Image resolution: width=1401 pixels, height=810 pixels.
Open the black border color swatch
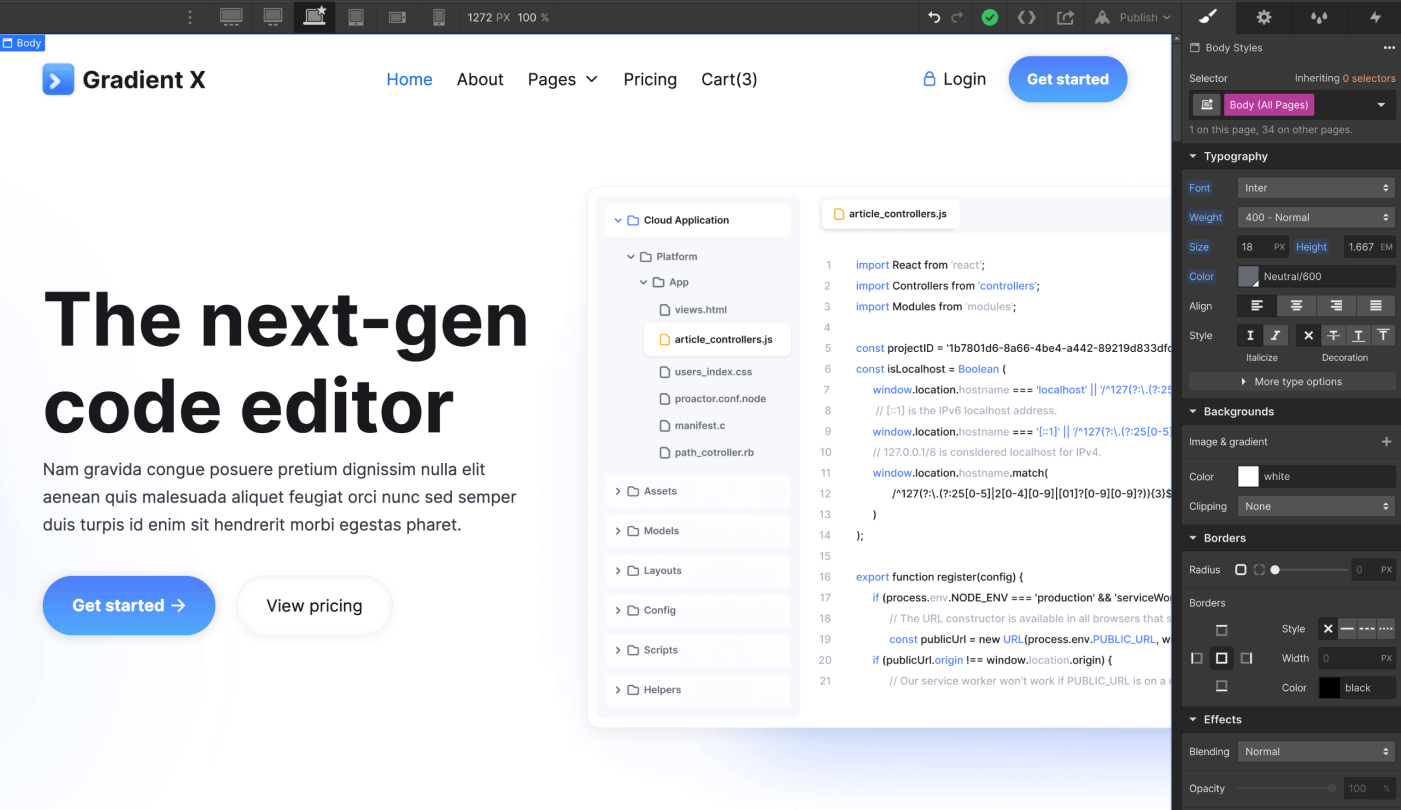click(1329, 688)
